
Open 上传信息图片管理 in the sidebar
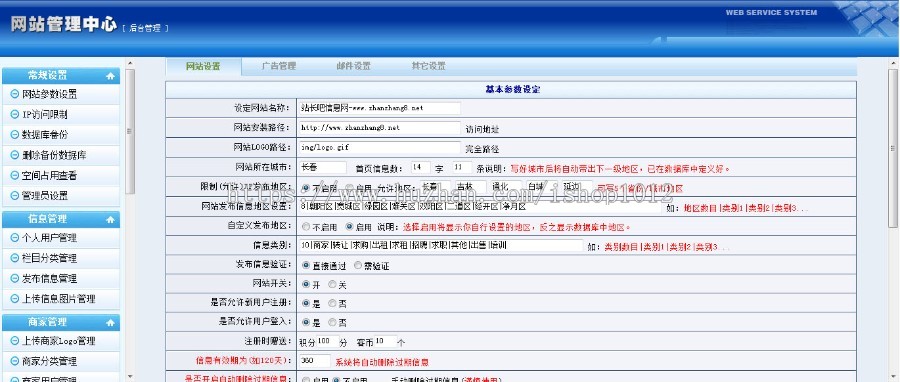point(59,299)
